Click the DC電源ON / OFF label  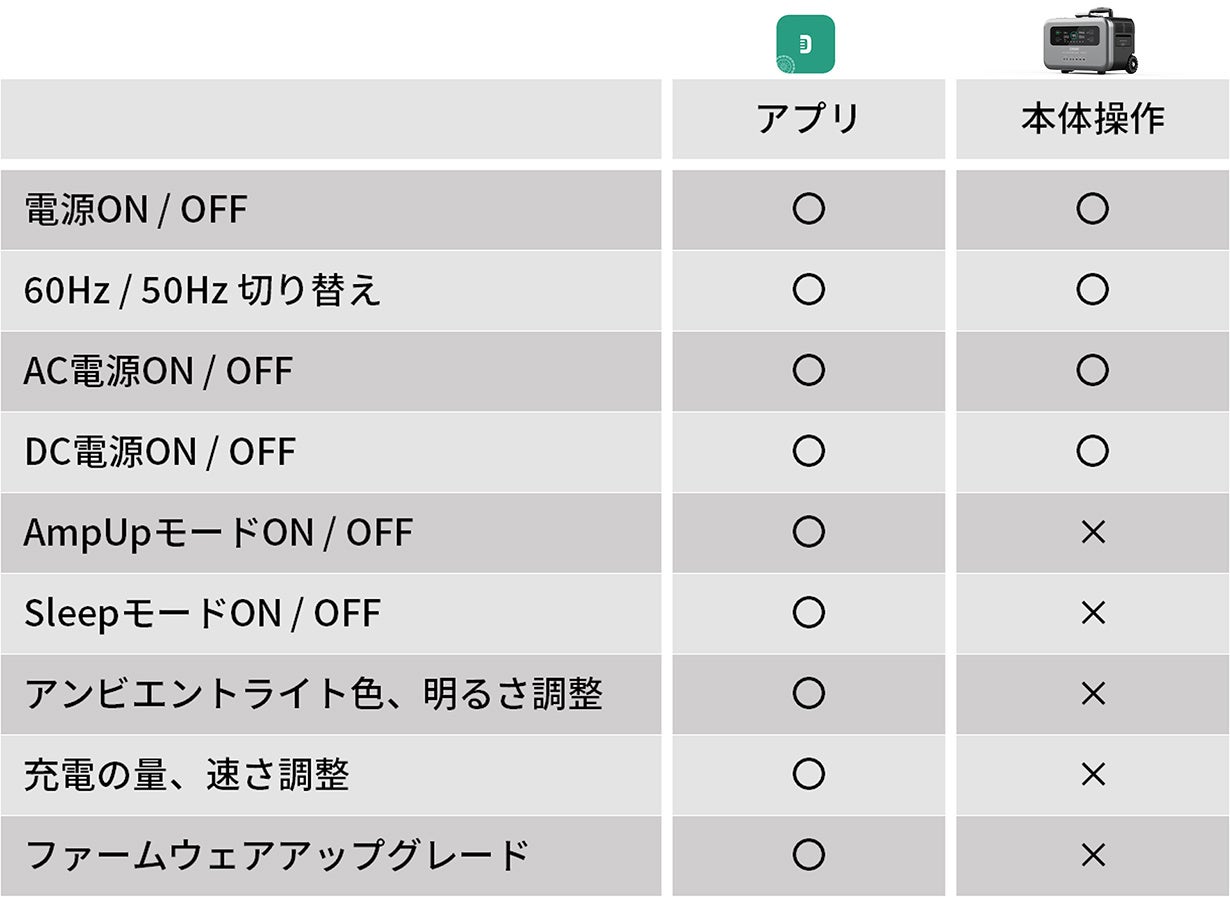click(x=160, y=452)
